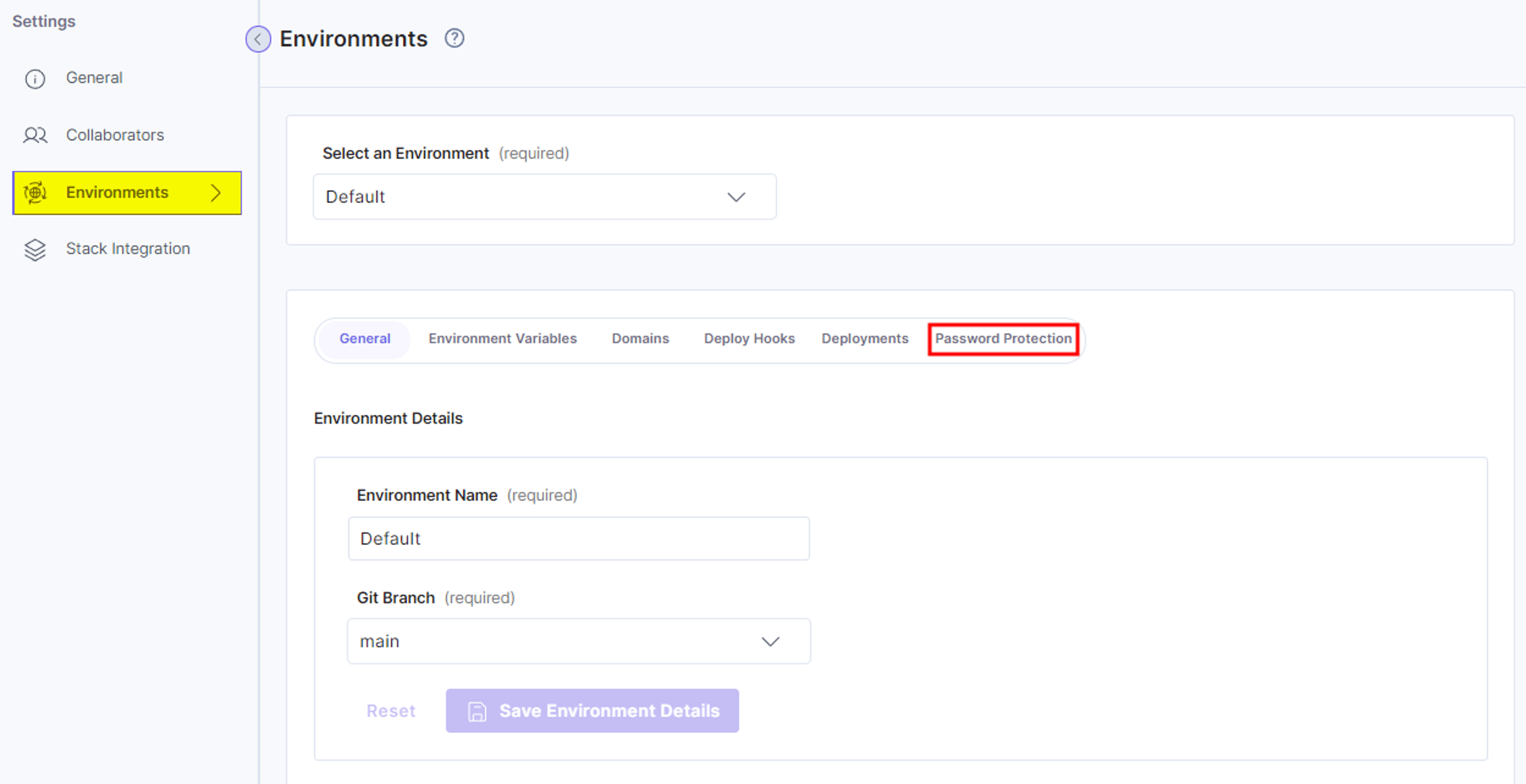The height and width of the screenshot is (784, 1526).
Task: Open the Environments help question mark icon
Action: 454,39
